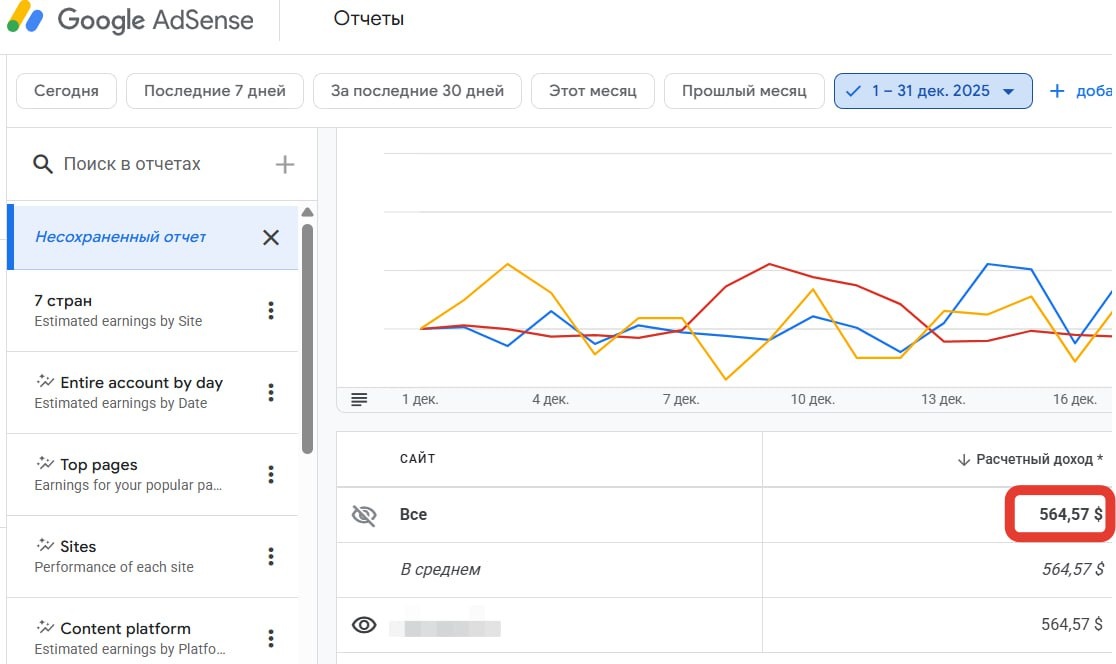
Task: Click the sparkle icon beside Top pages
Action: [x=46, y=463]
